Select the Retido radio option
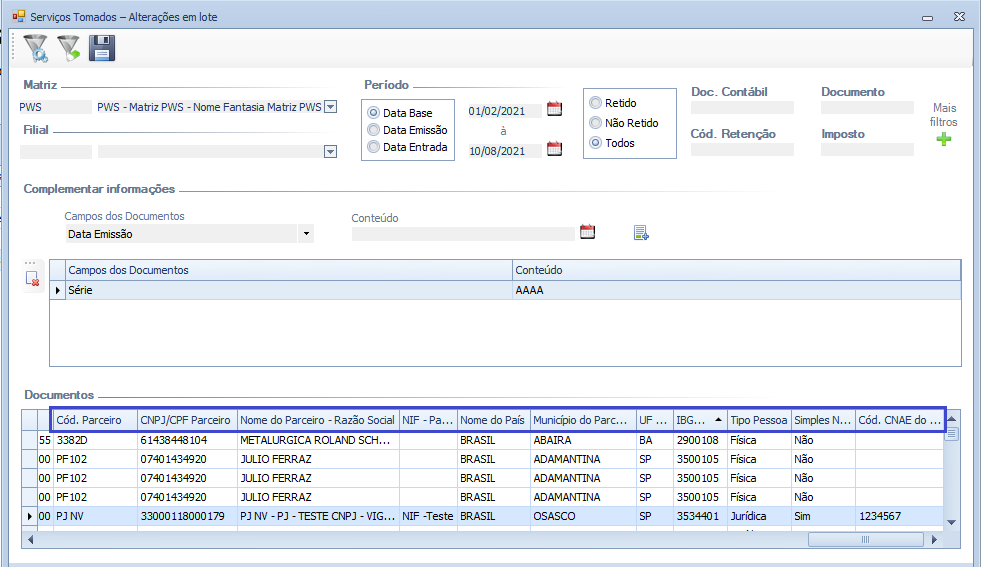This screenshot has width=981, height=567. click(596, 103)
